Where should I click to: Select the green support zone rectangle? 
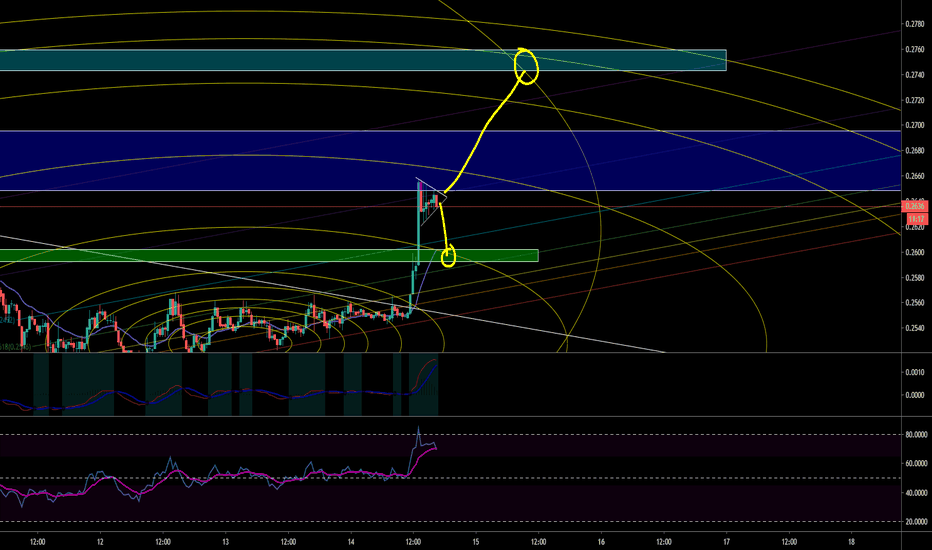(269, 256)
